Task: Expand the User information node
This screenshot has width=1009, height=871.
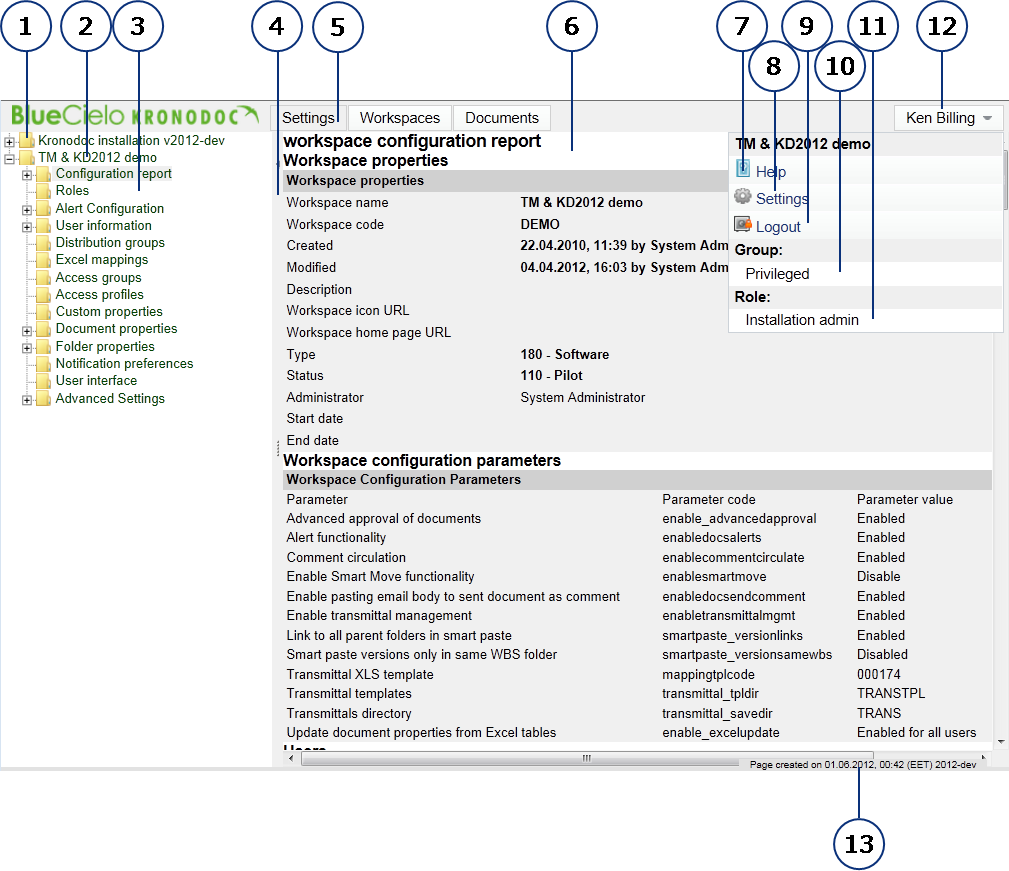Action: click(x=27, y=226)
